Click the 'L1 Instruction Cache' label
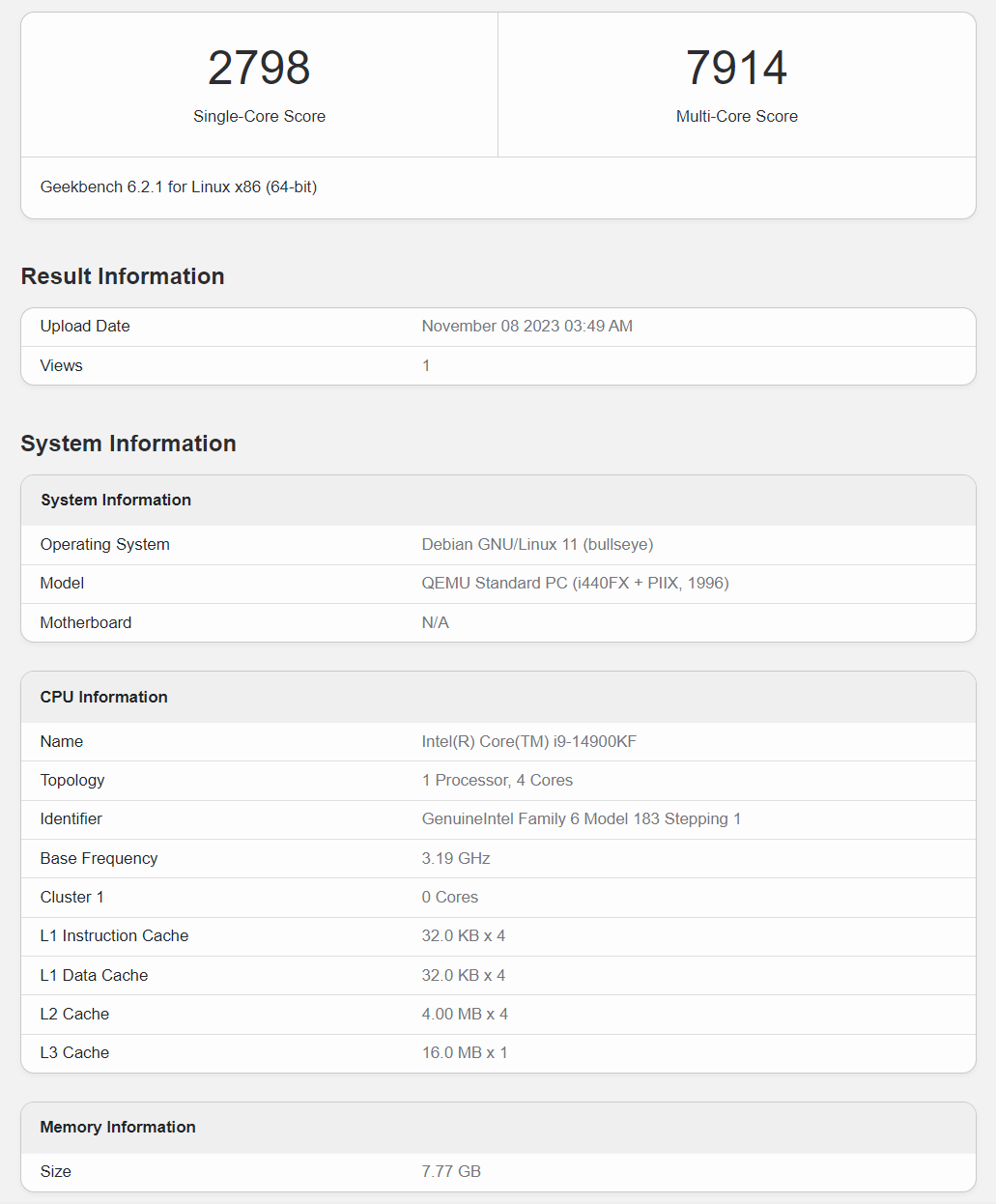Viewport: 996px width, 1204px height. (x=114, y=935)
